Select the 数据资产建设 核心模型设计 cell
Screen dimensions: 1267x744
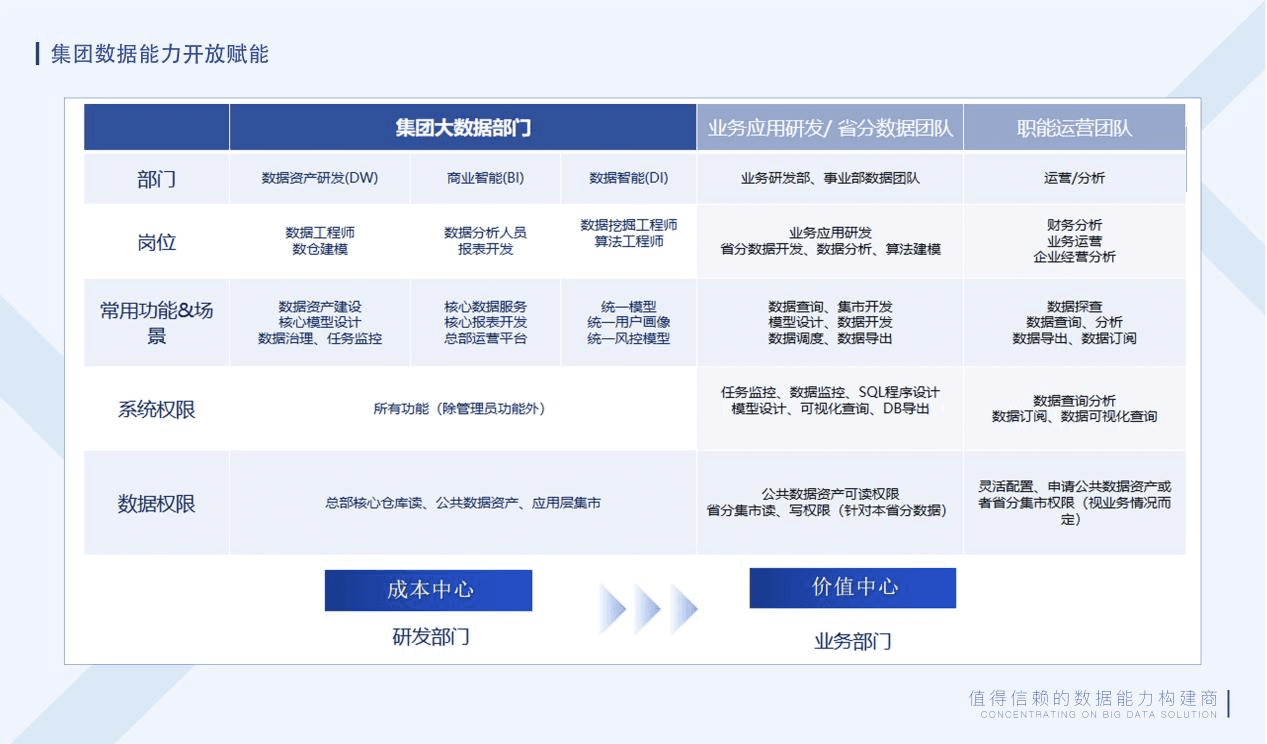click(320, 322)
